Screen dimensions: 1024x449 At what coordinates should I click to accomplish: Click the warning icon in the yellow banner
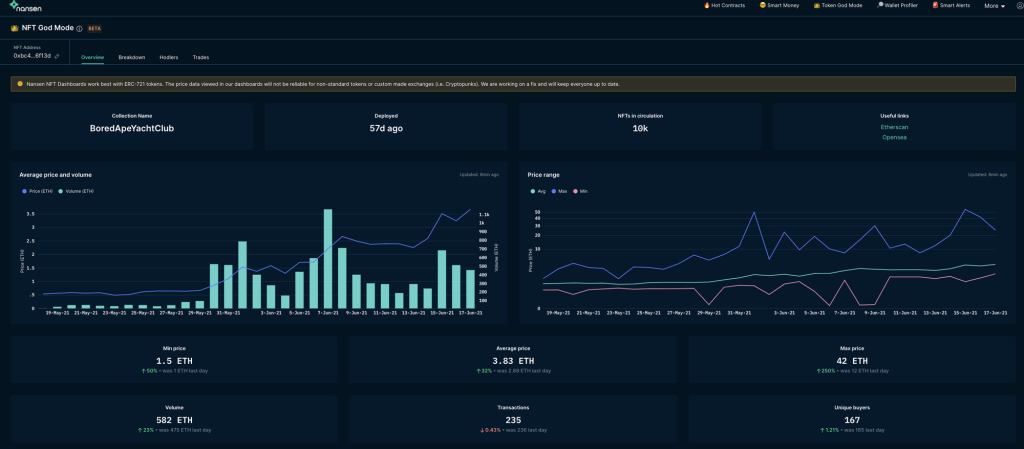pos(20,84)
